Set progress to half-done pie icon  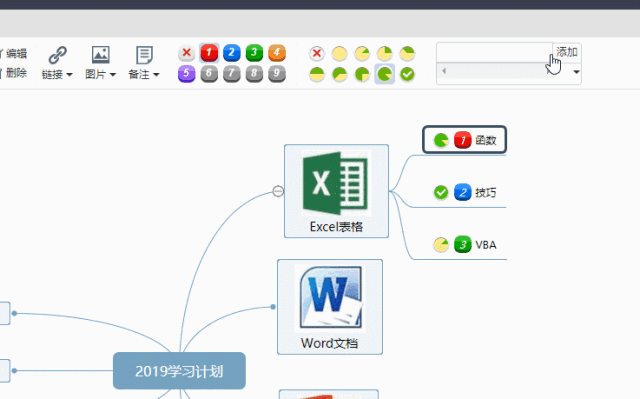pyautogui.click(x=317, y=74)
